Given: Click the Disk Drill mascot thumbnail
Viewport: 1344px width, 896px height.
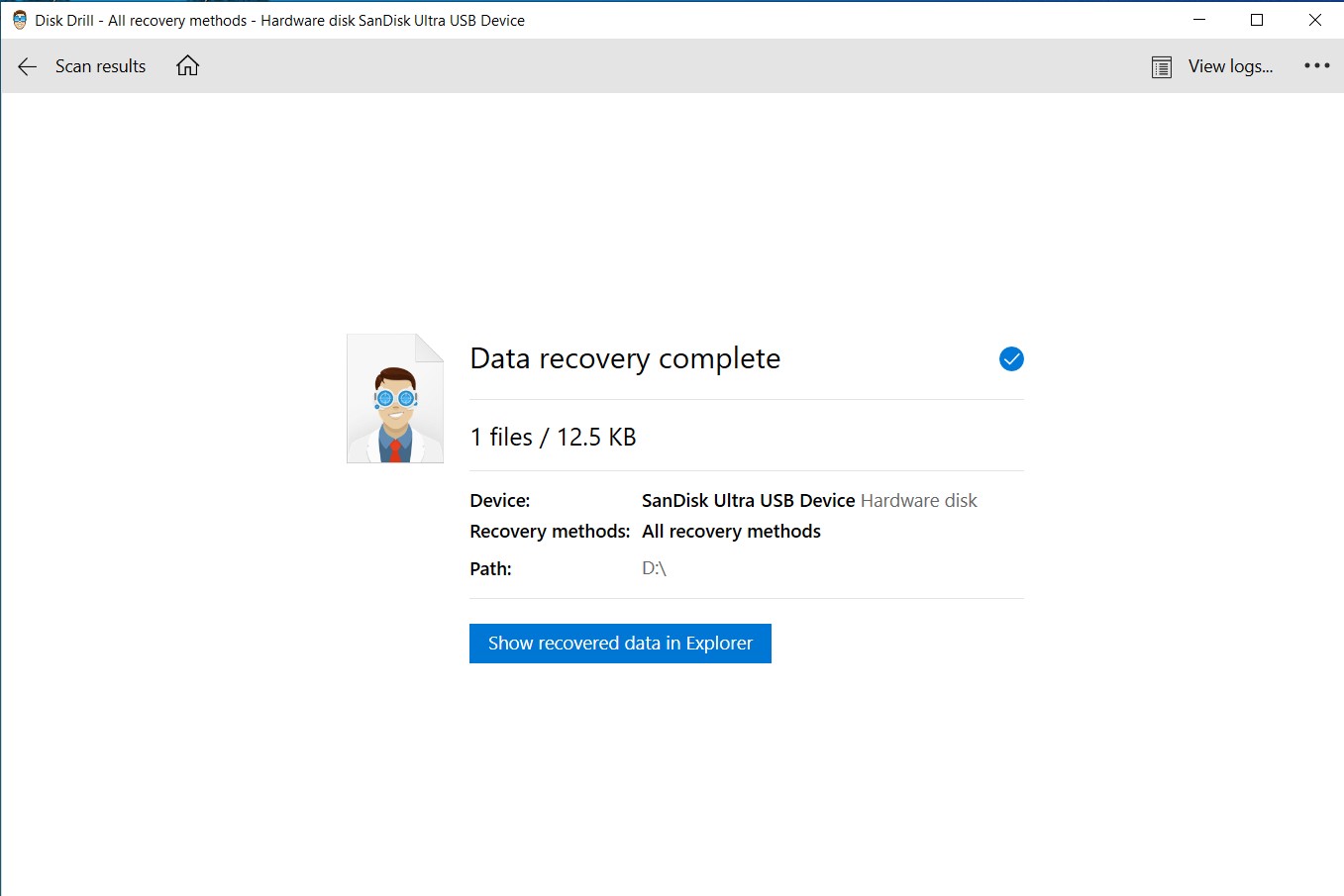Looking at the screenshot, I should (394, 398).
